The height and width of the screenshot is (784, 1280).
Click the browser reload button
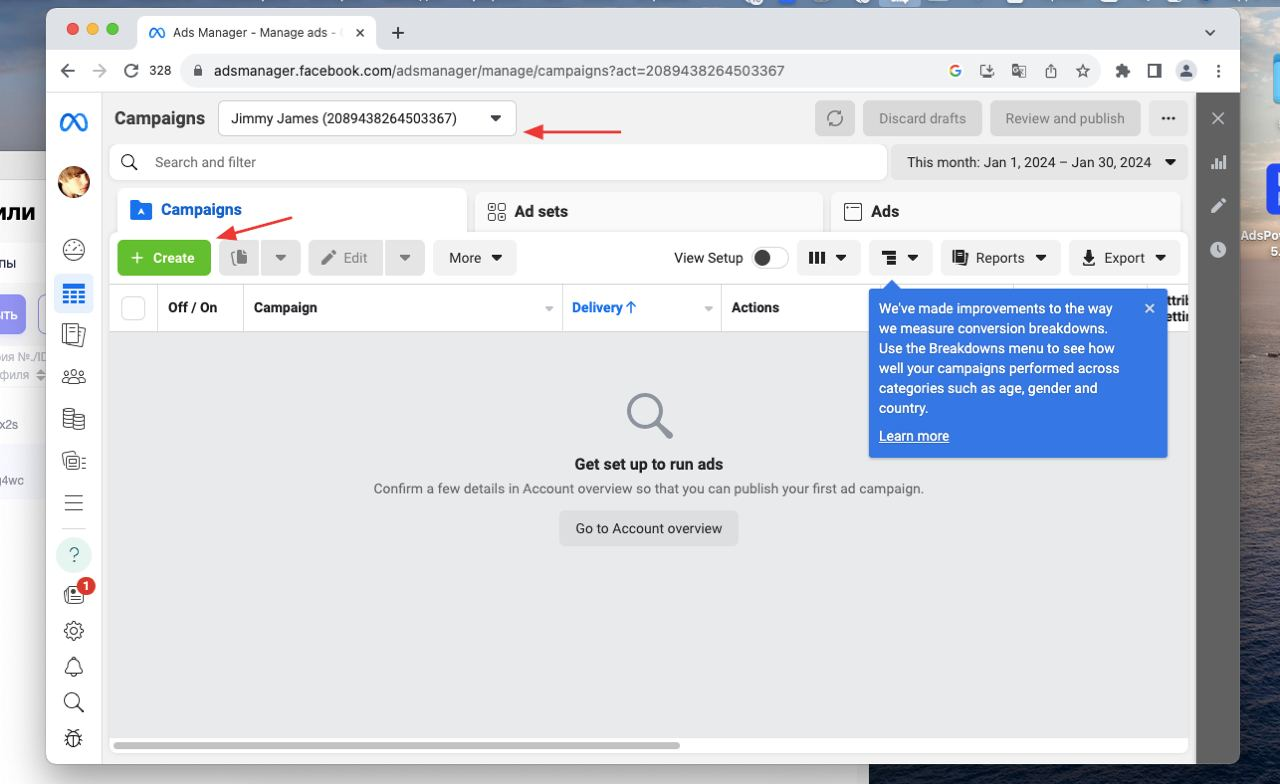(x=131, y=71)
